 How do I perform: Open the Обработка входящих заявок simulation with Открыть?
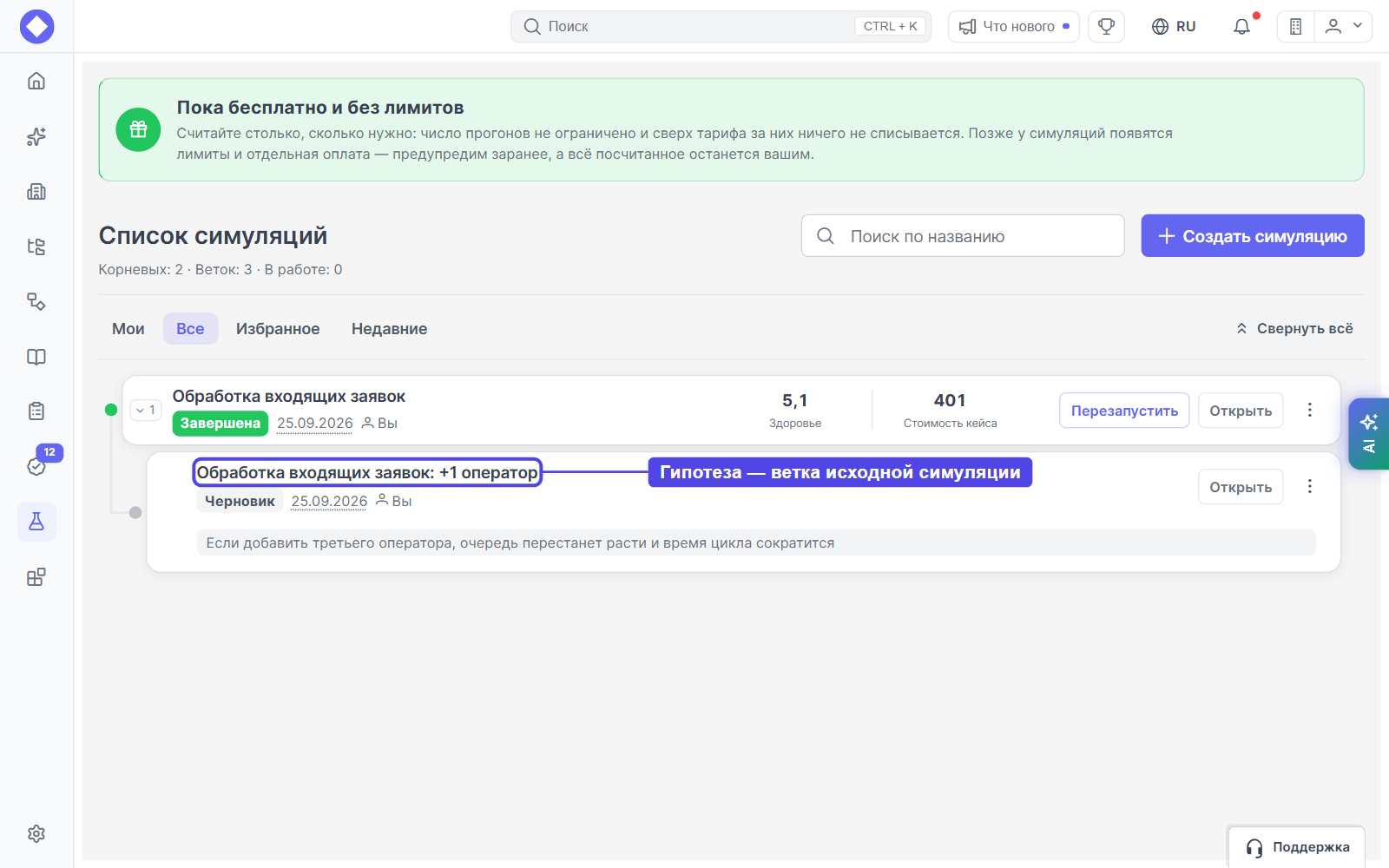click(1241, 411)
